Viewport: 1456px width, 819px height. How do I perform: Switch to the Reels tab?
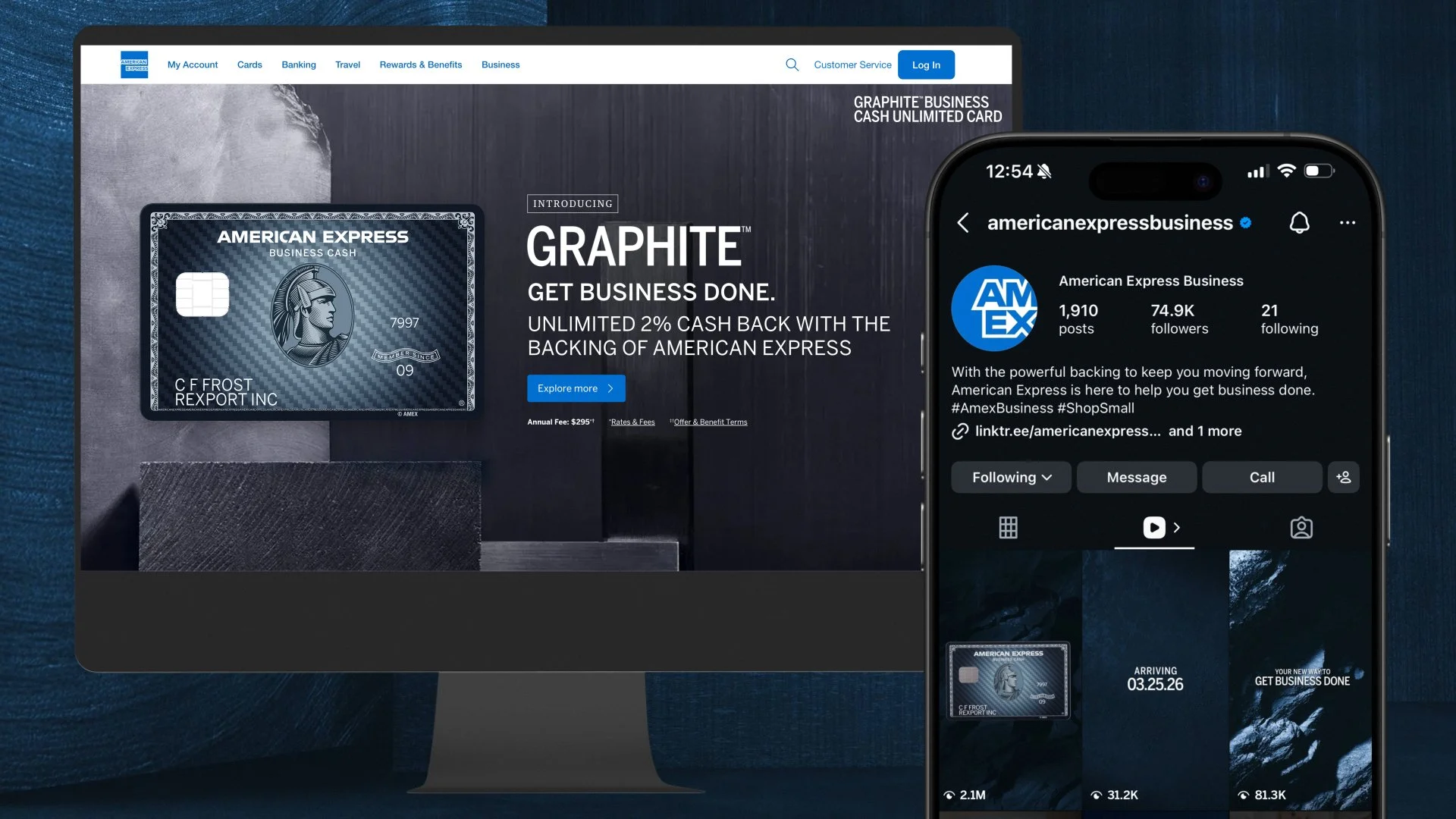pos(1153,527)
